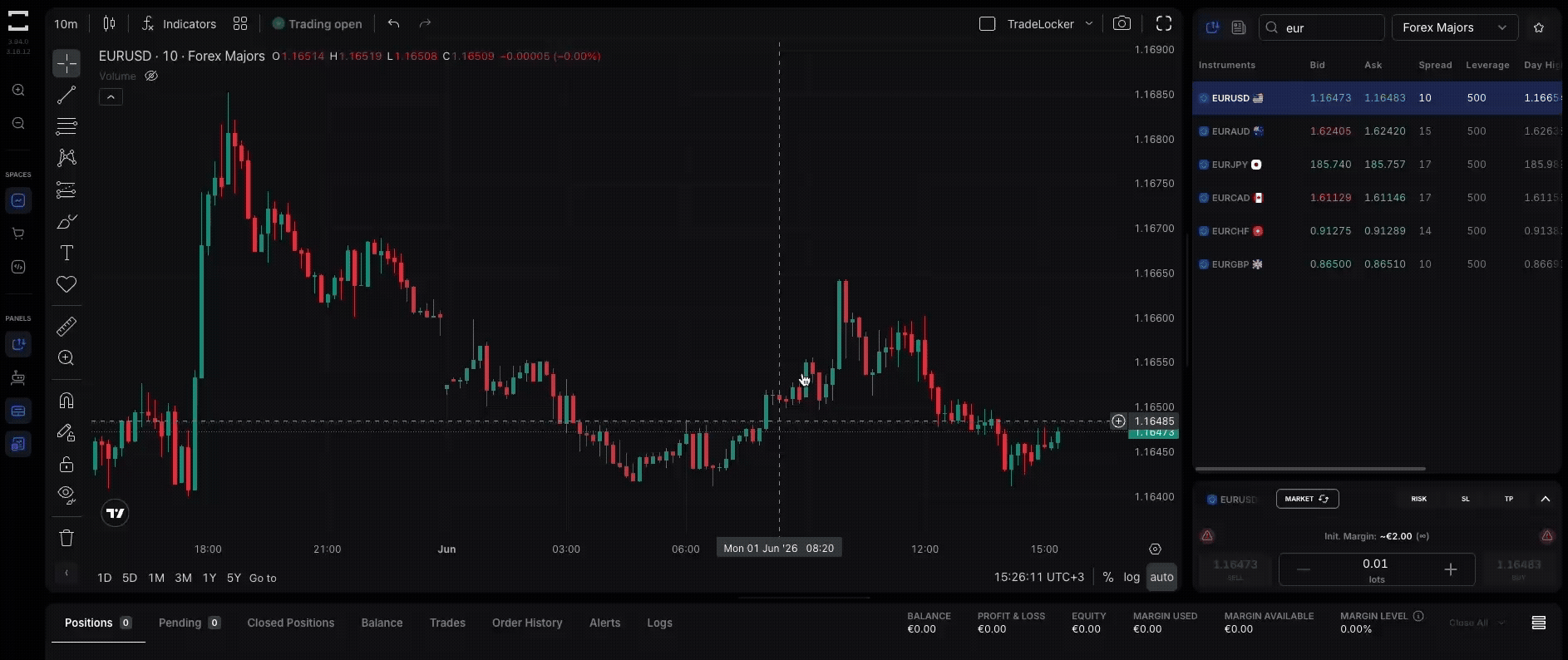Decrease lot size with minus button
This screenshot has height=660, width=1568.
(x=1303, y=569)
